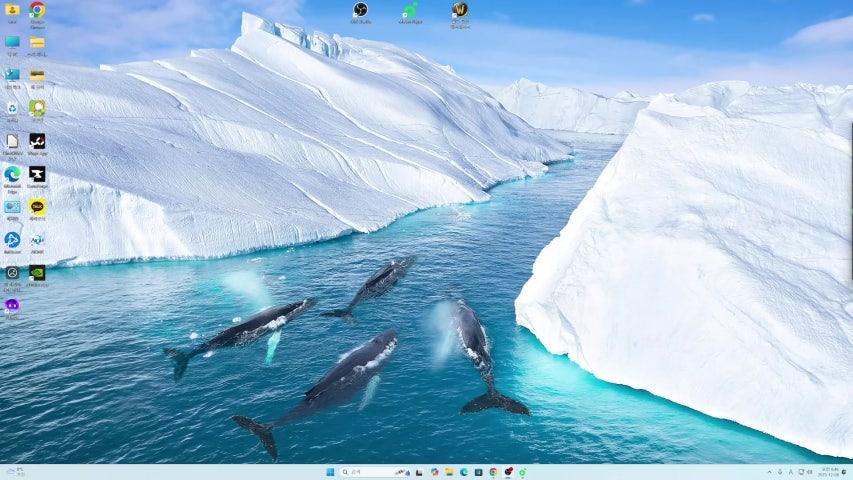Open File Explorer from the taskbar
Viewport: 853px width, 480px height.
click(x=449, y=472)
